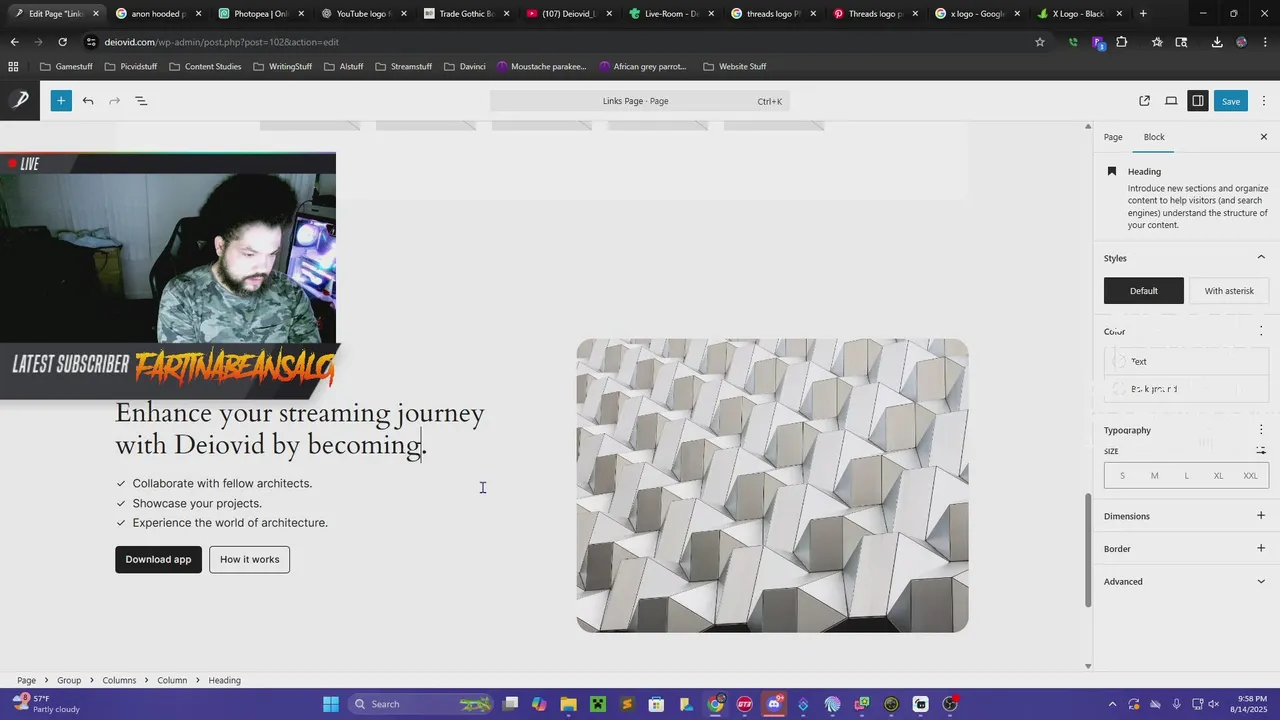Save the page
Image resolution: width=1280 pixels, height=720 pixels.
point(1231,101)
